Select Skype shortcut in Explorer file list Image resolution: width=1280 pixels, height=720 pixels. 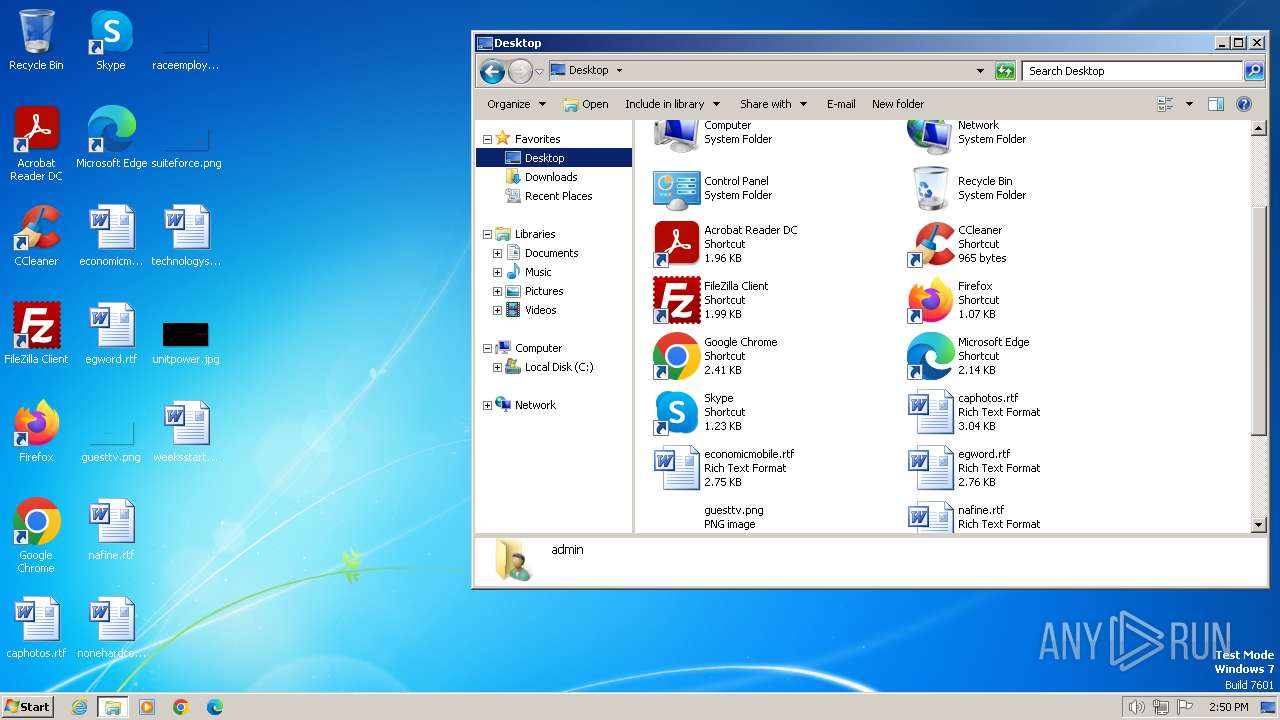click(698, 412)
